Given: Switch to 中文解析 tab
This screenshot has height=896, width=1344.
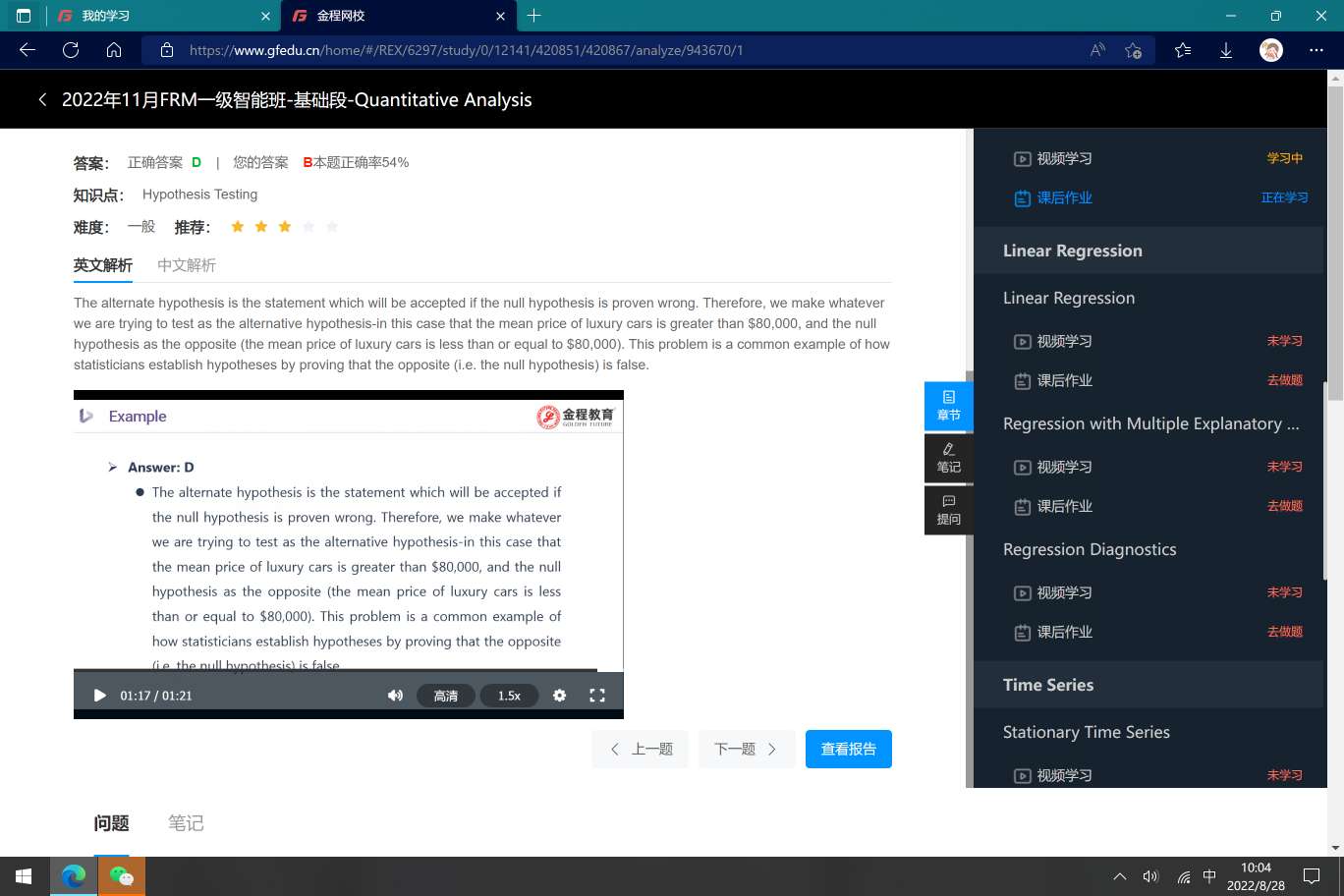Looking at the screenshot, I should coord(186,265).
